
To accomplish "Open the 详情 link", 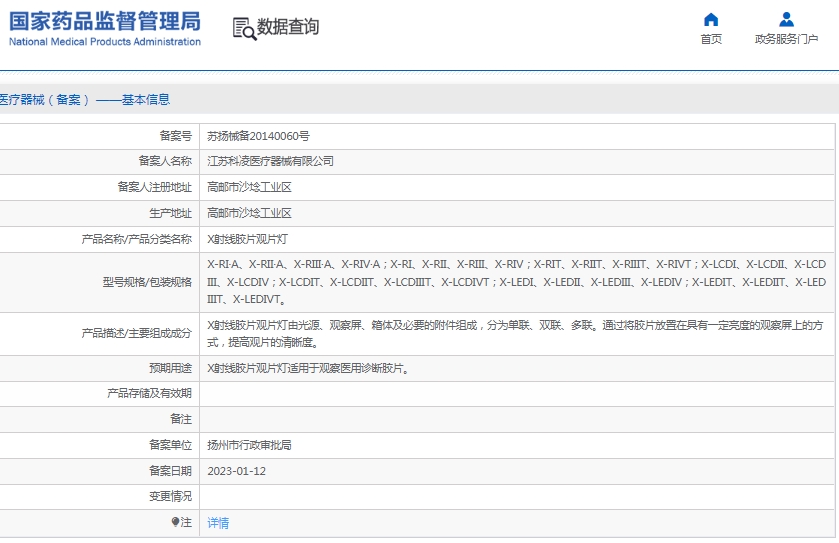I will (218, 523).
